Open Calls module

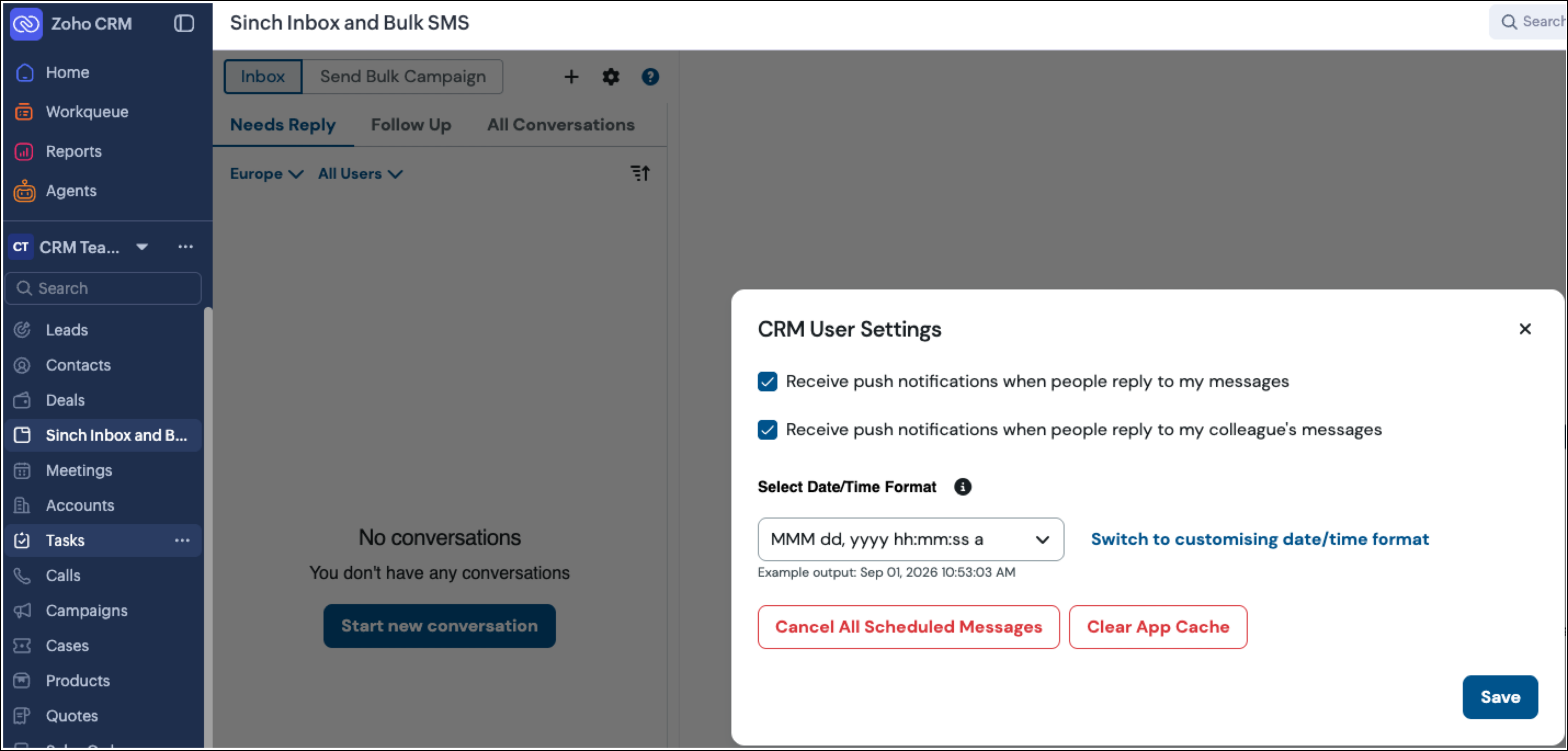(x=64, y=576)
